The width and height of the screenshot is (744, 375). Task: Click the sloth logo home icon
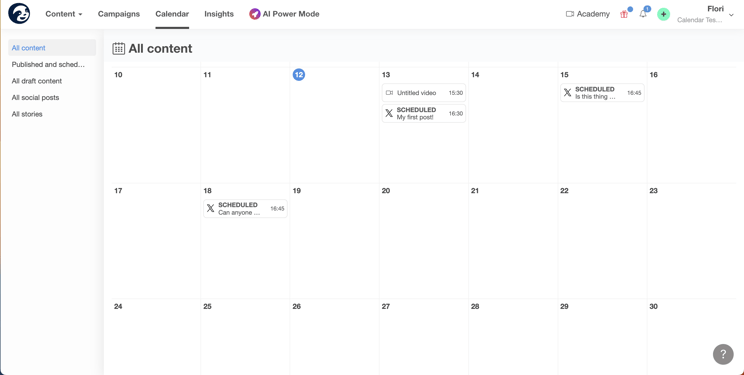19,13
